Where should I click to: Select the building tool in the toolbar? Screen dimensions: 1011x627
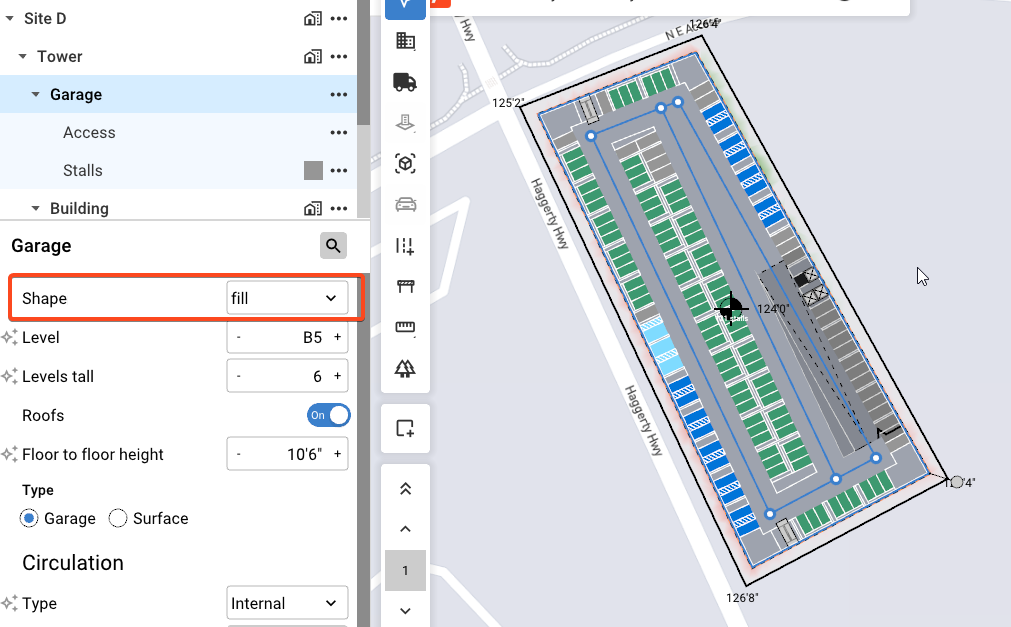tap(405, 41)
